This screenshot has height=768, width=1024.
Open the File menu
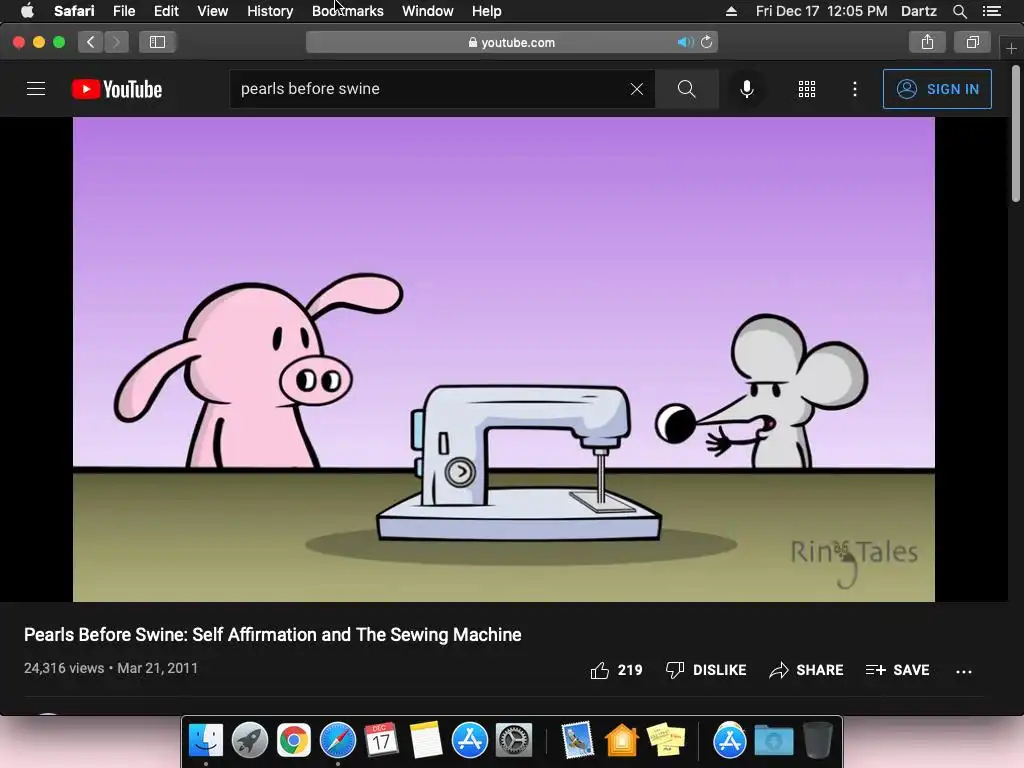click(123, 11)
